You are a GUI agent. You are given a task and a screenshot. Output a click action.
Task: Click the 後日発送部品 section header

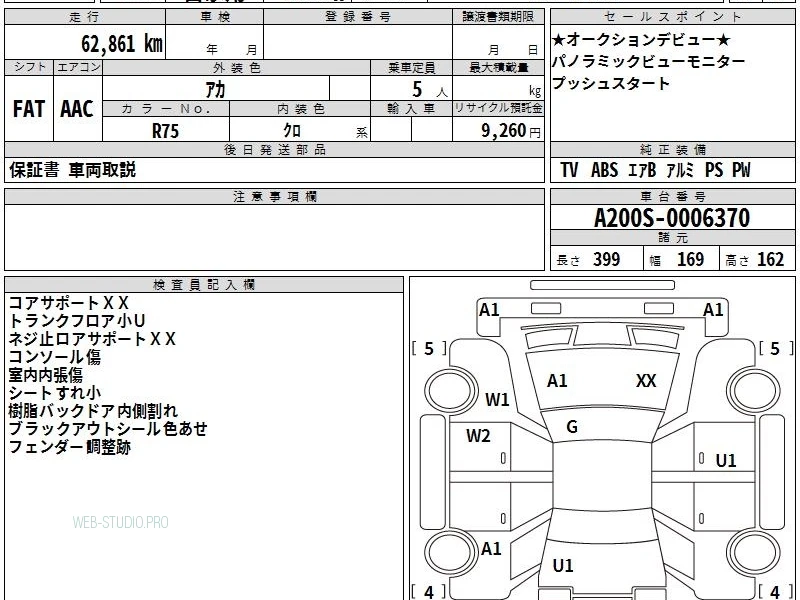click(x=275, y=149)
